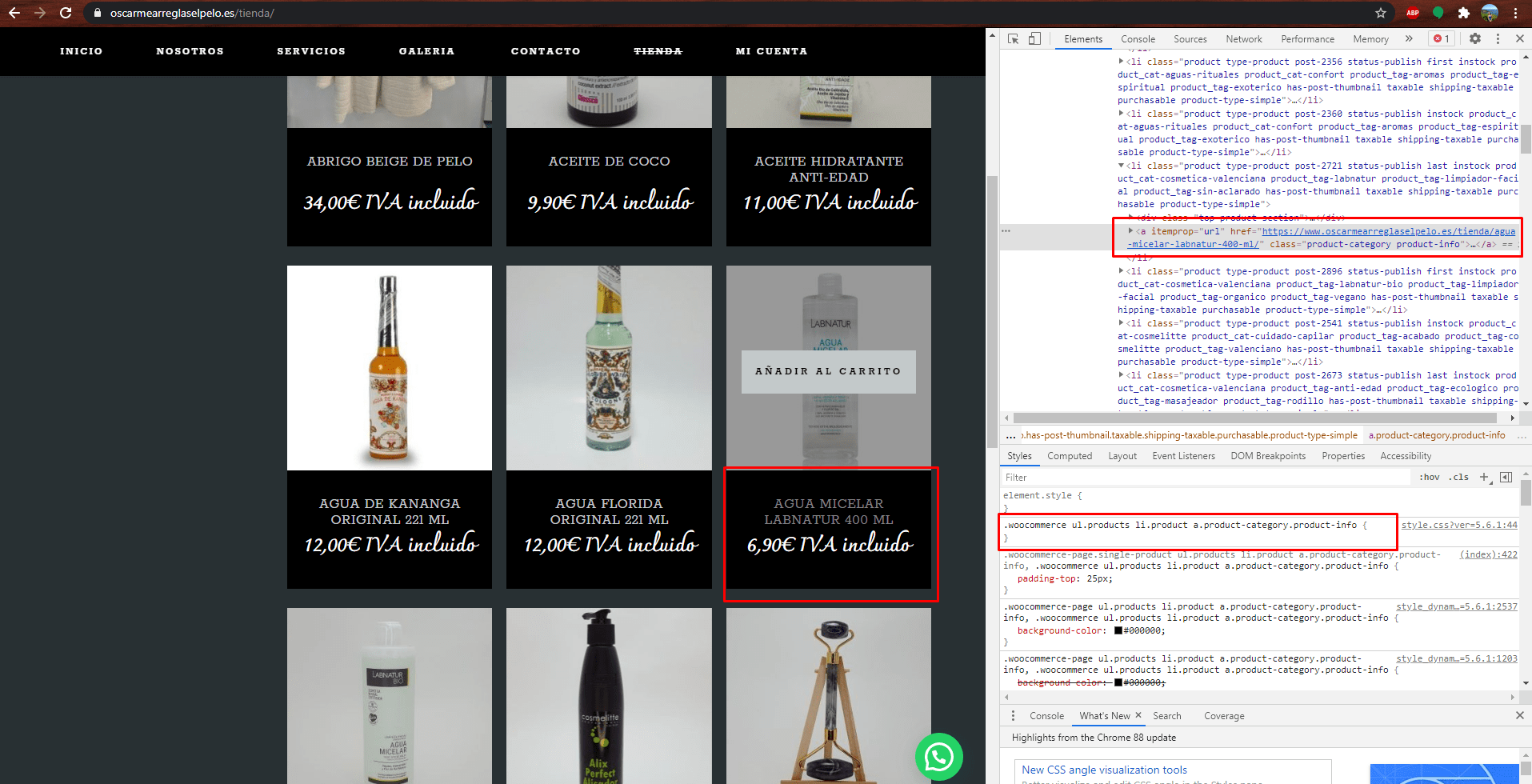
Task: Open the Memory tab
Action: tap(1370, 38)
